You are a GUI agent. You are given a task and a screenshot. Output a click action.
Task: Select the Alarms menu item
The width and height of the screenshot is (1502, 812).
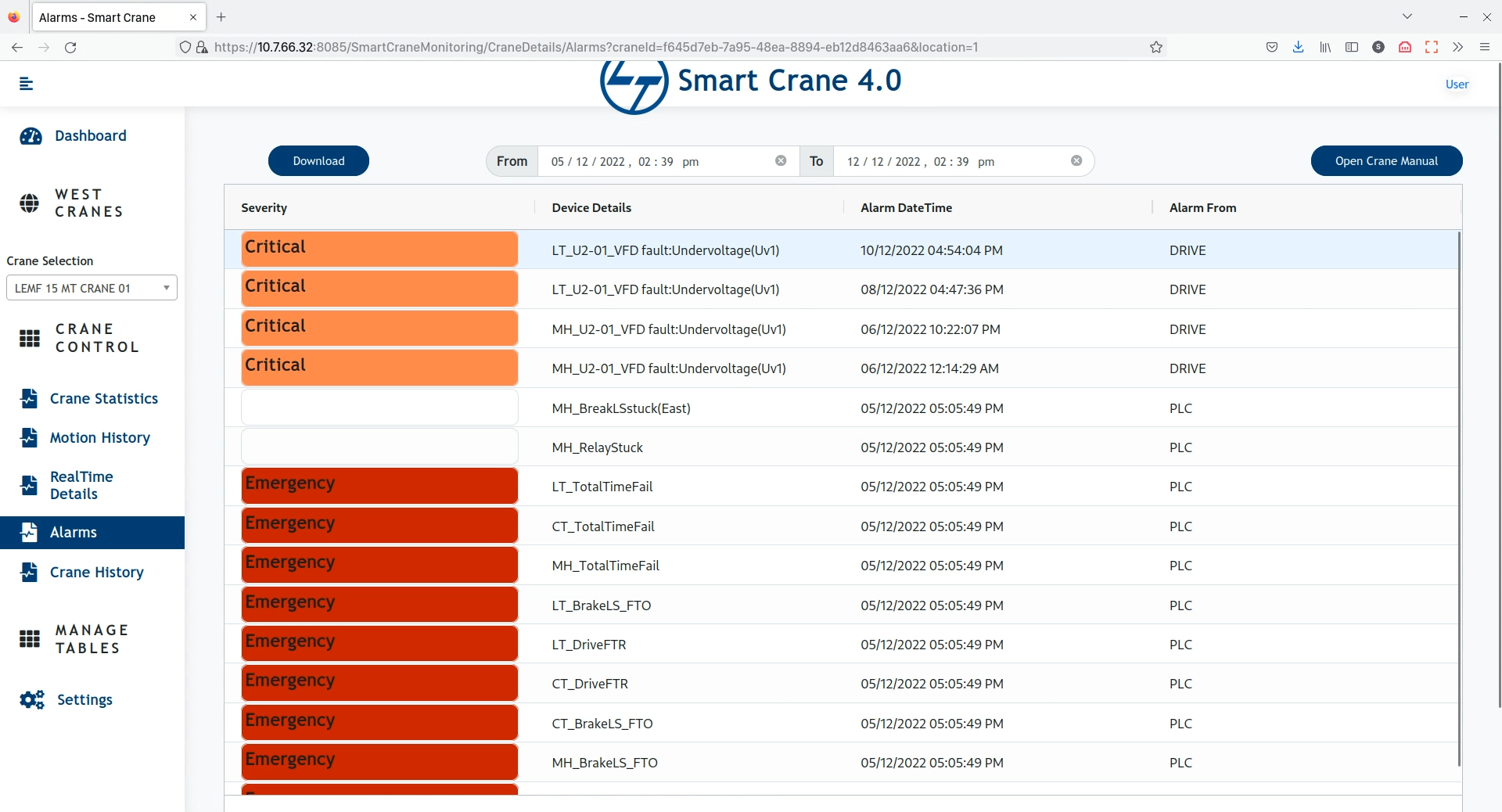point(92,532)
